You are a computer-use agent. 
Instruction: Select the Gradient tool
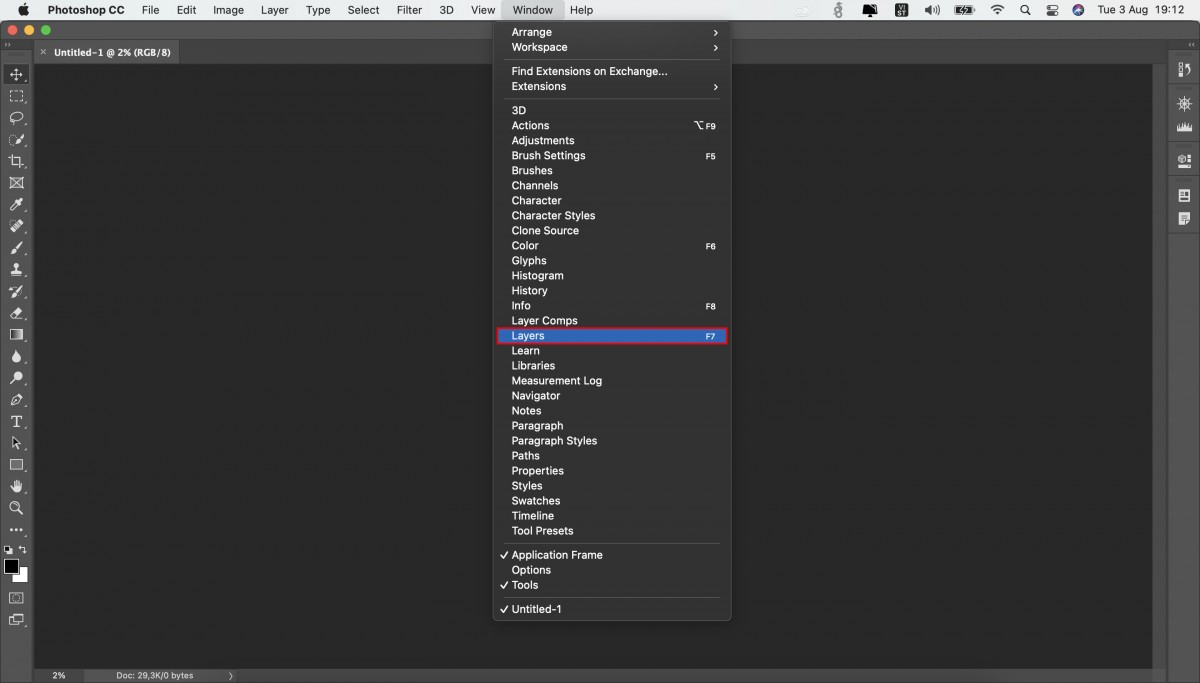(x=16, y=335)
